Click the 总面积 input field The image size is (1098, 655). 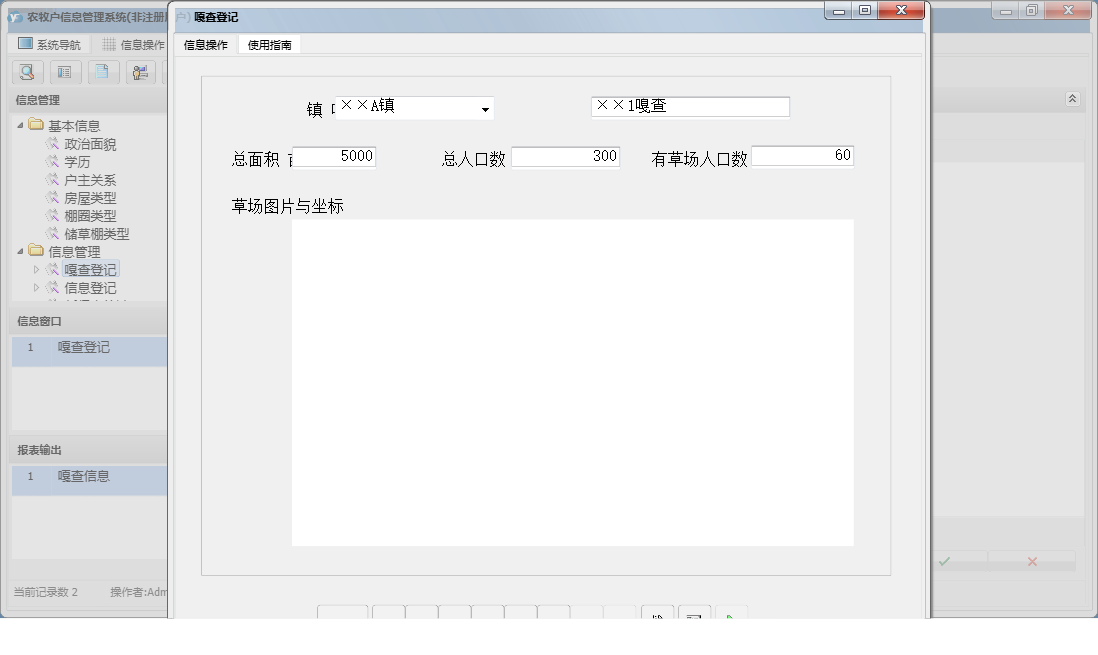pos(335,156)
